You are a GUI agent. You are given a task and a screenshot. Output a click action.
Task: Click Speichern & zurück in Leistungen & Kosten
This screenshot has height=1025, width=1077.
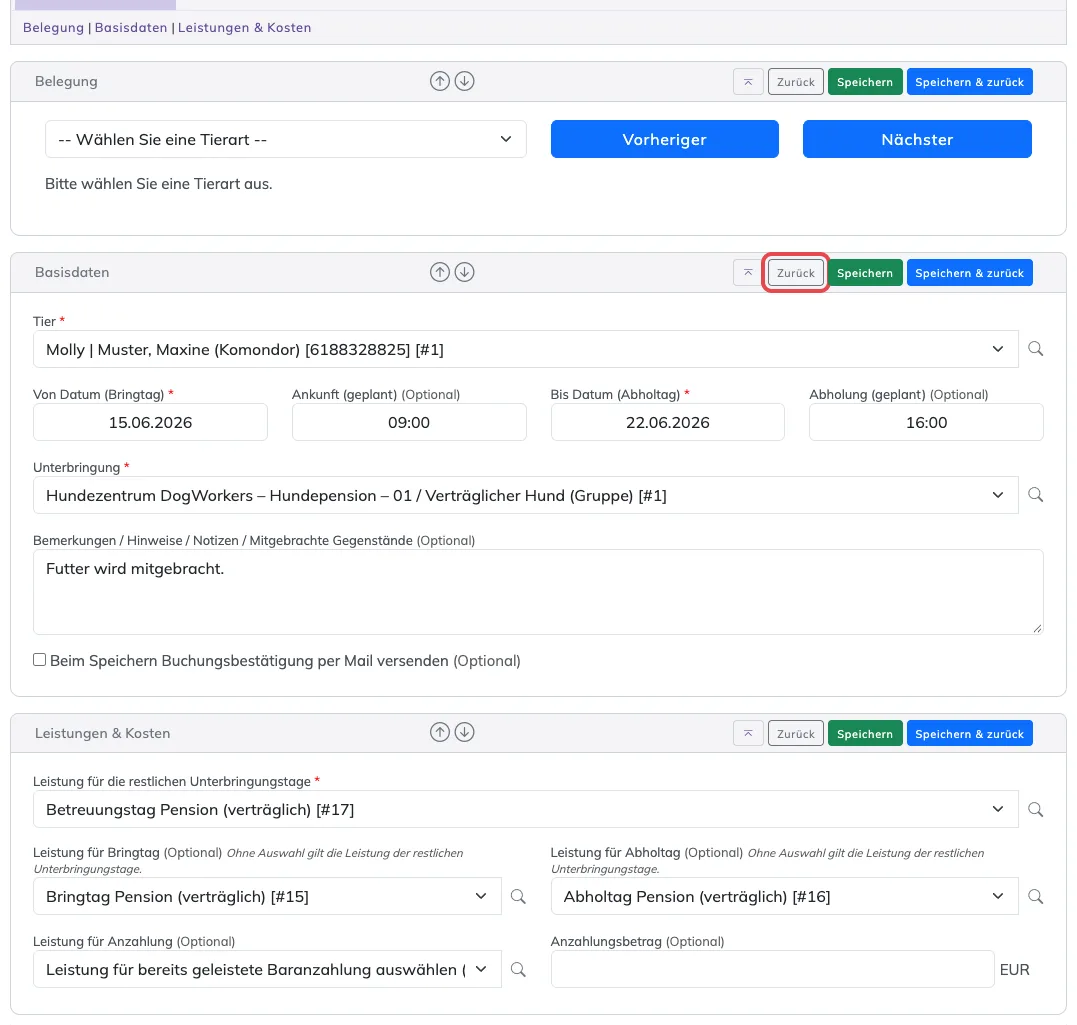(969, 734)
